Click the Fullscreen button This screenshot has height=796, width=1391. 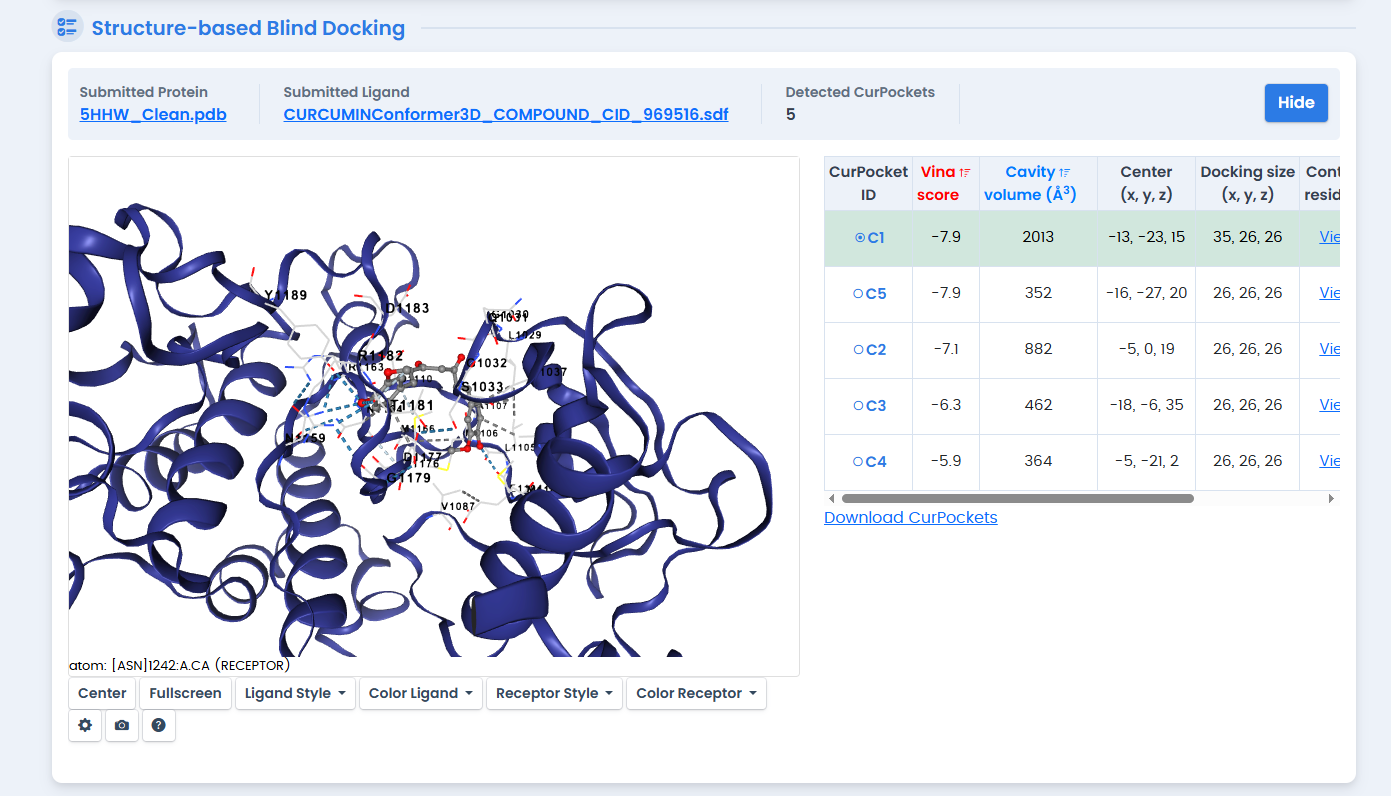click(x=185, y=693)
